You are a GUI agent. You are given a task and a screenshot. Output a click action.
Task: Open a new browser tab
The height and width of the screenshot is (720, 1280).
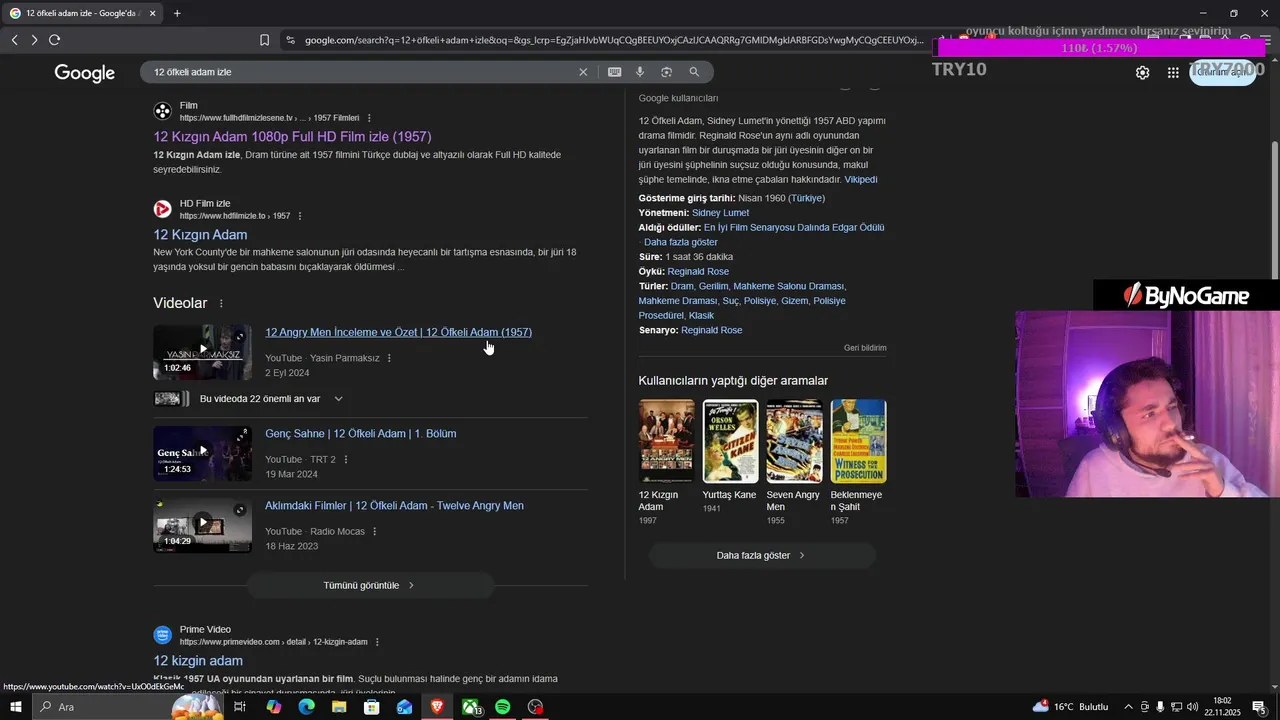[x=177, y=13]
